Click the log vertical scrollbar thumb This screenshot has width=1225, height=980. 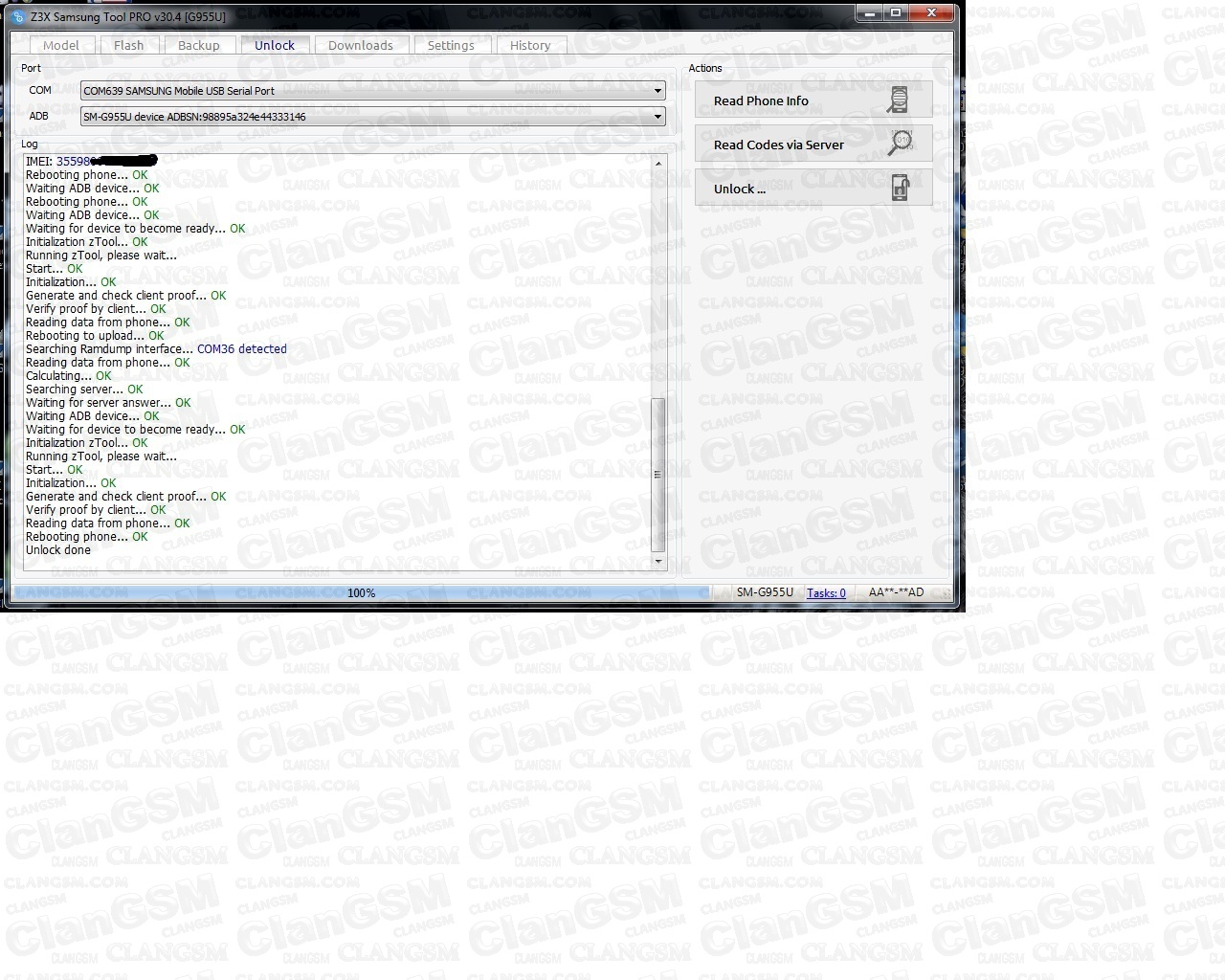657,475
